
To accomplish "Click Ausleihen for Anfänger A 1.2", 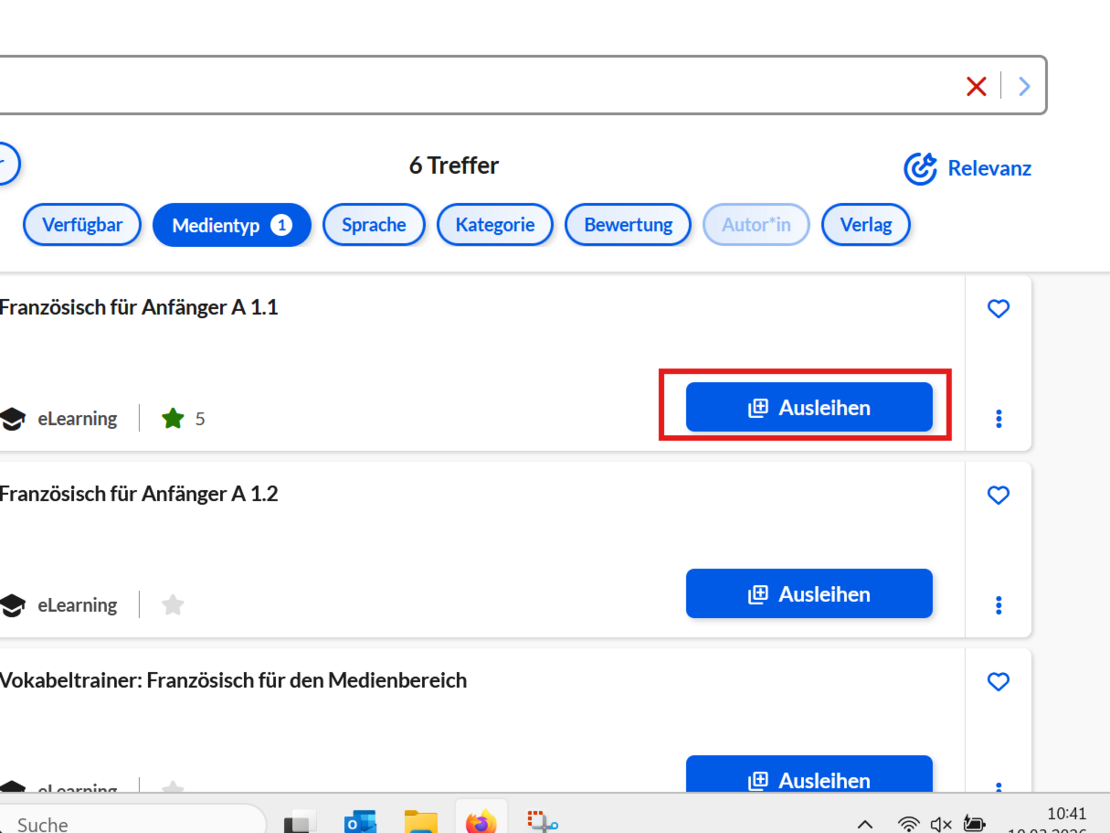I will [809, 594].
